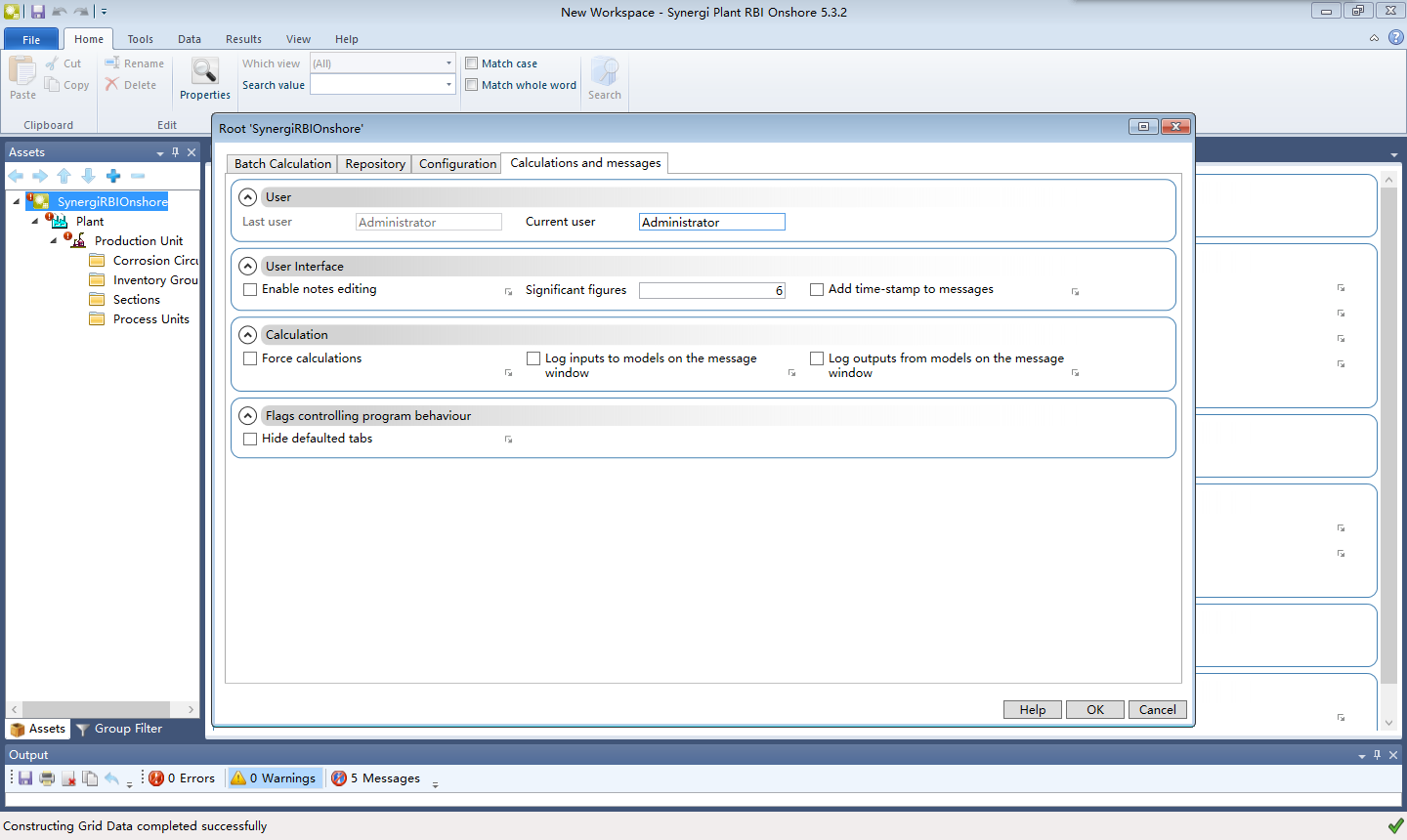Collapse Flags controlling program behaviour section
This screenshot has height=840, width=1407.
248,415
